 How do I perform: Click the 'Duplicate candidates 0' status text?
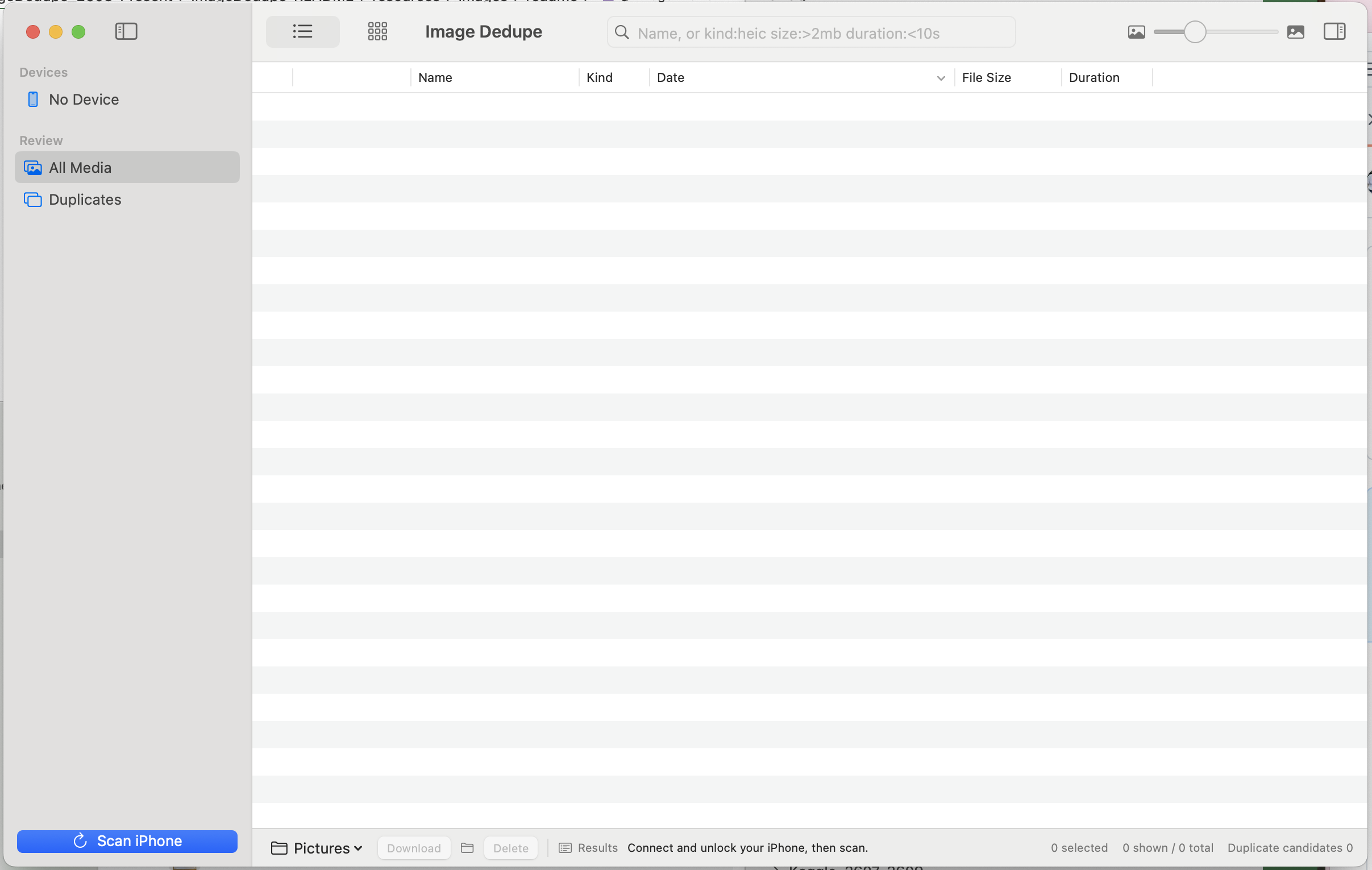[x=1290, y=848]
